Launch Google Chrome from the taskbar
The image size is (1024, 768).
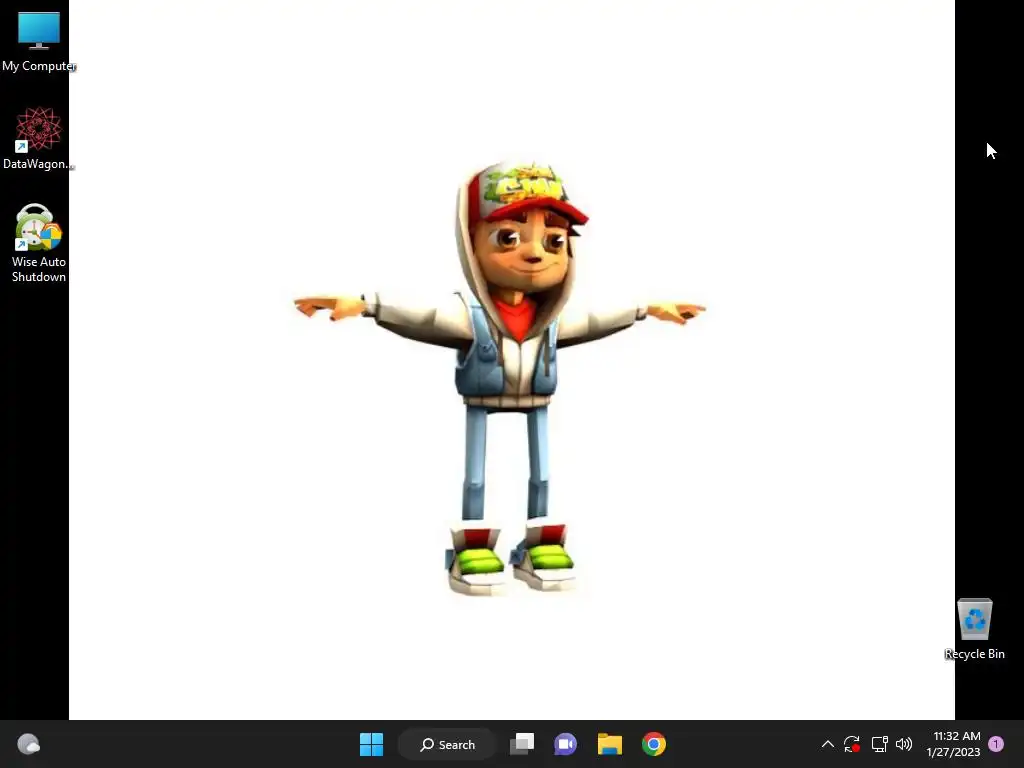pos(654,744)
